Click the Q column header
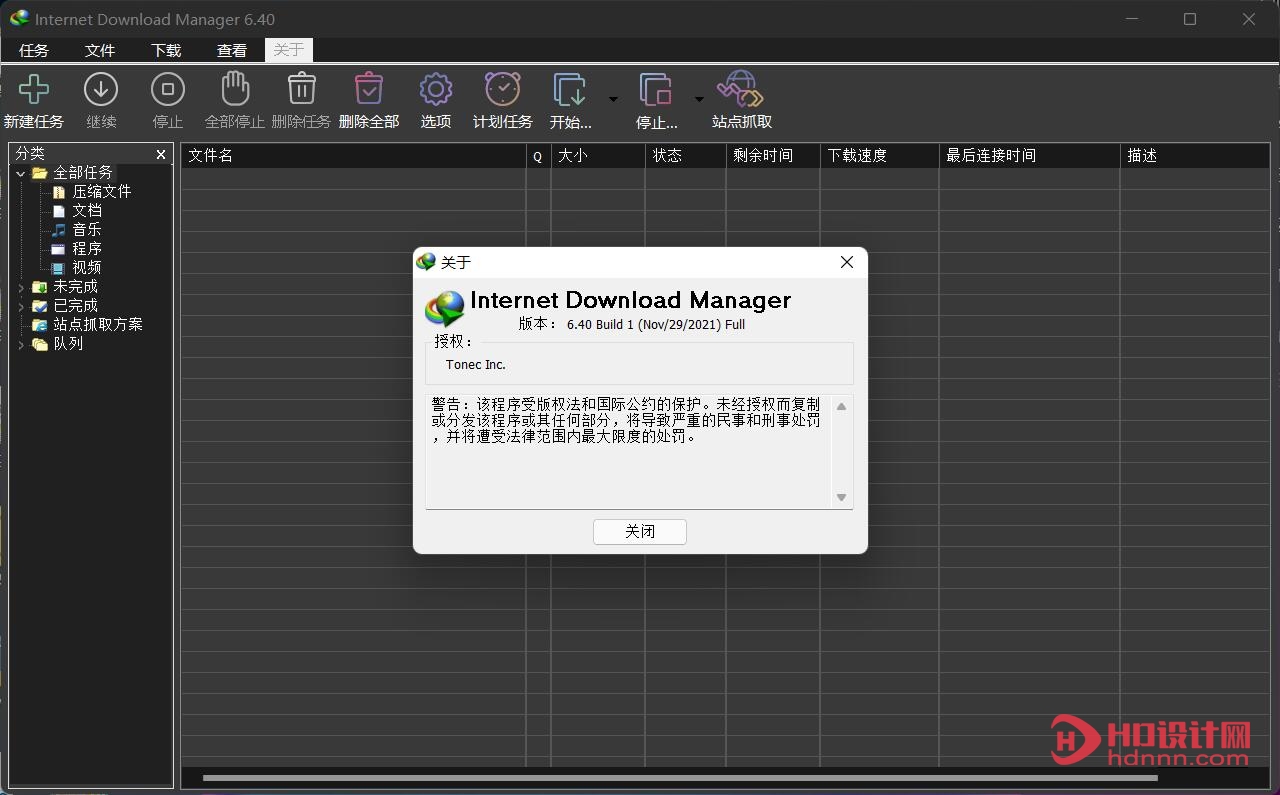The width and height of the screenshot is (1280, 795). (538, 156)
